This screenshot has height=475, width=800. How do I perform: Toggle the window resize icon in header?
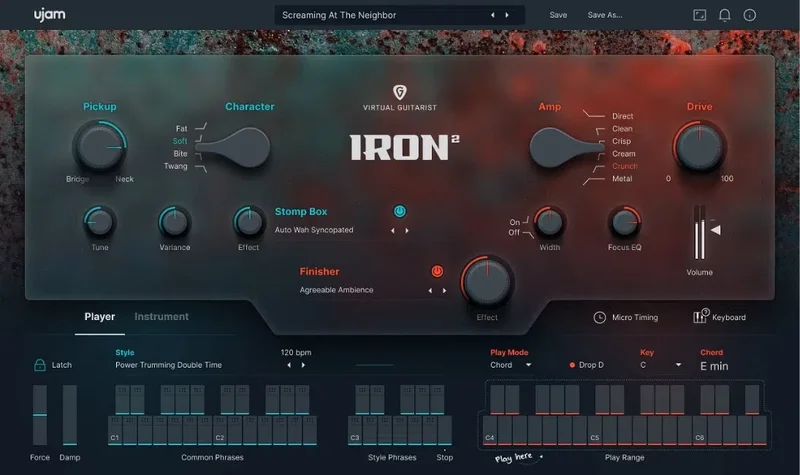pos(699,15)
